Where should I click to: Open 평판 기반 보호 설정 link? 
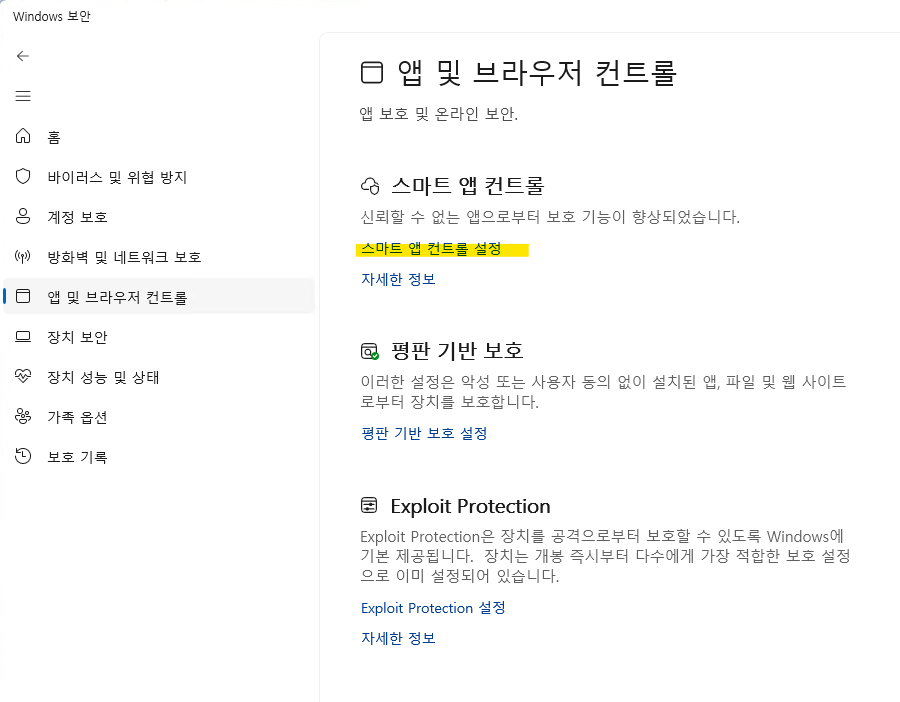(424, 433)
